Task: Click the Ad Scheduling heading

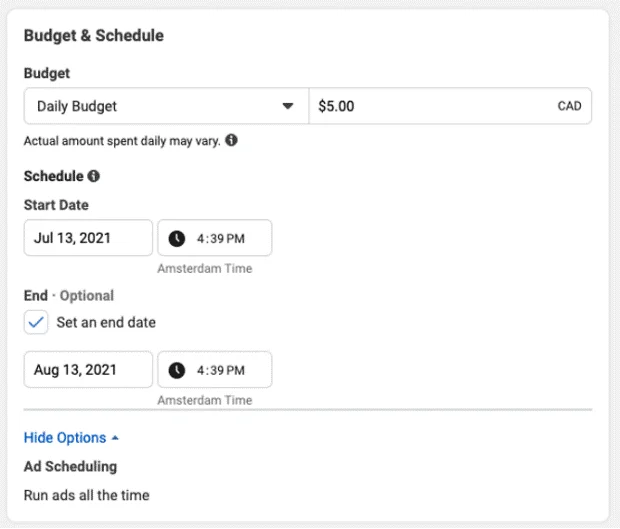Action: (70, 466)
